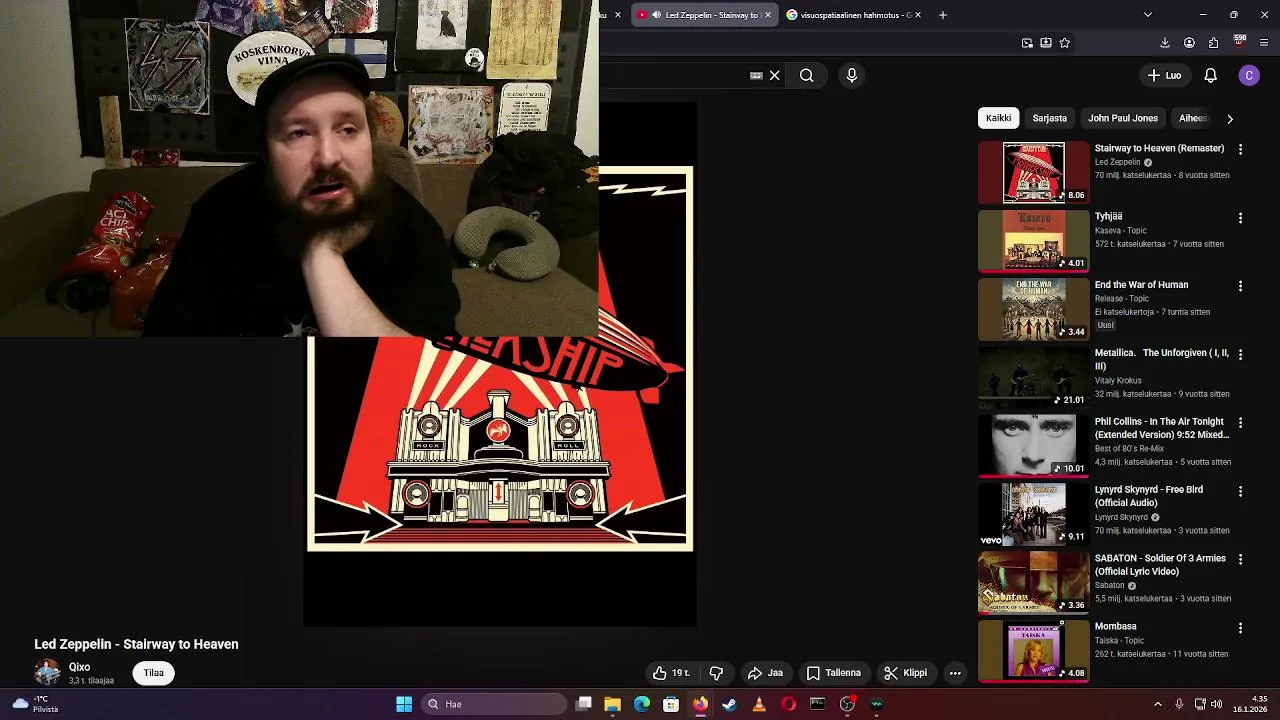Create a clip with the Klippi button
The image size is (1280, 720).
[905, 673]
